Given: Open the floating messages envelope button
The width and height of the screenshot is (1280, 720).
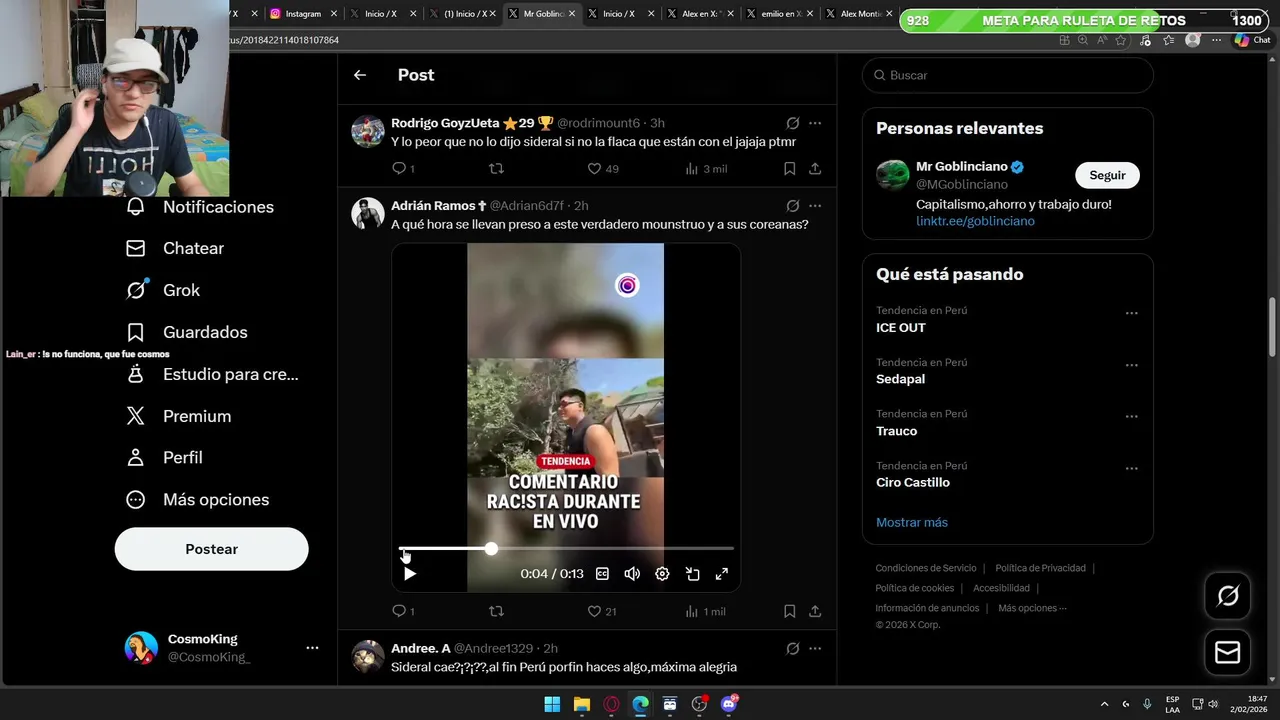Looking at the screenshot, I should click(x=1227, y=653).
